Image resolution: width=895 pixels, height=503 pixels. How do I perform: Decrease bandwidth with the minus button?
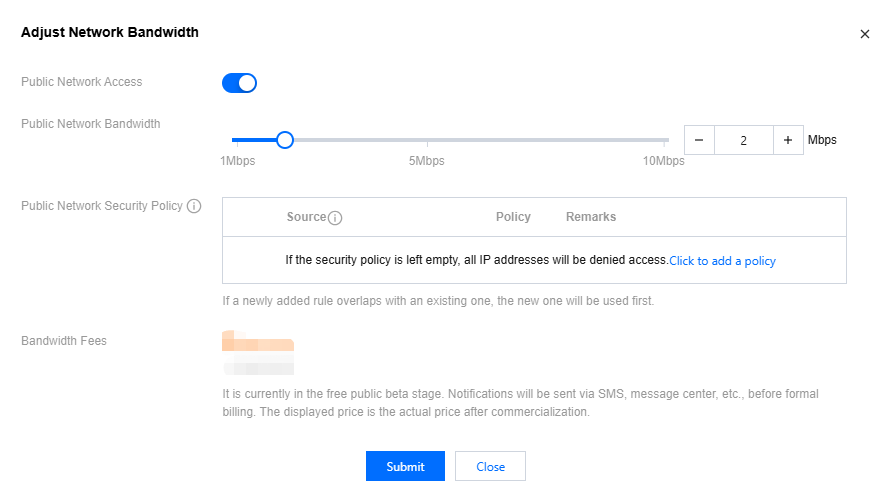pos(699,140)
